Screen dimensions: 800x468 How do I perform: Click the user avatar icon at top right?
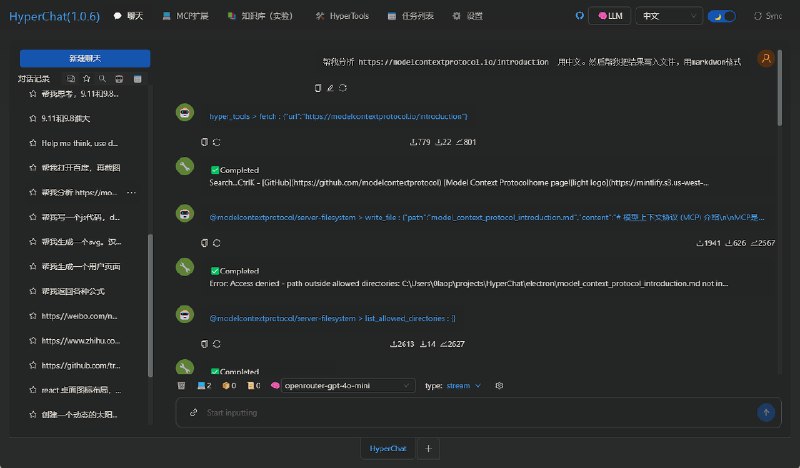[x=766, y=59]
